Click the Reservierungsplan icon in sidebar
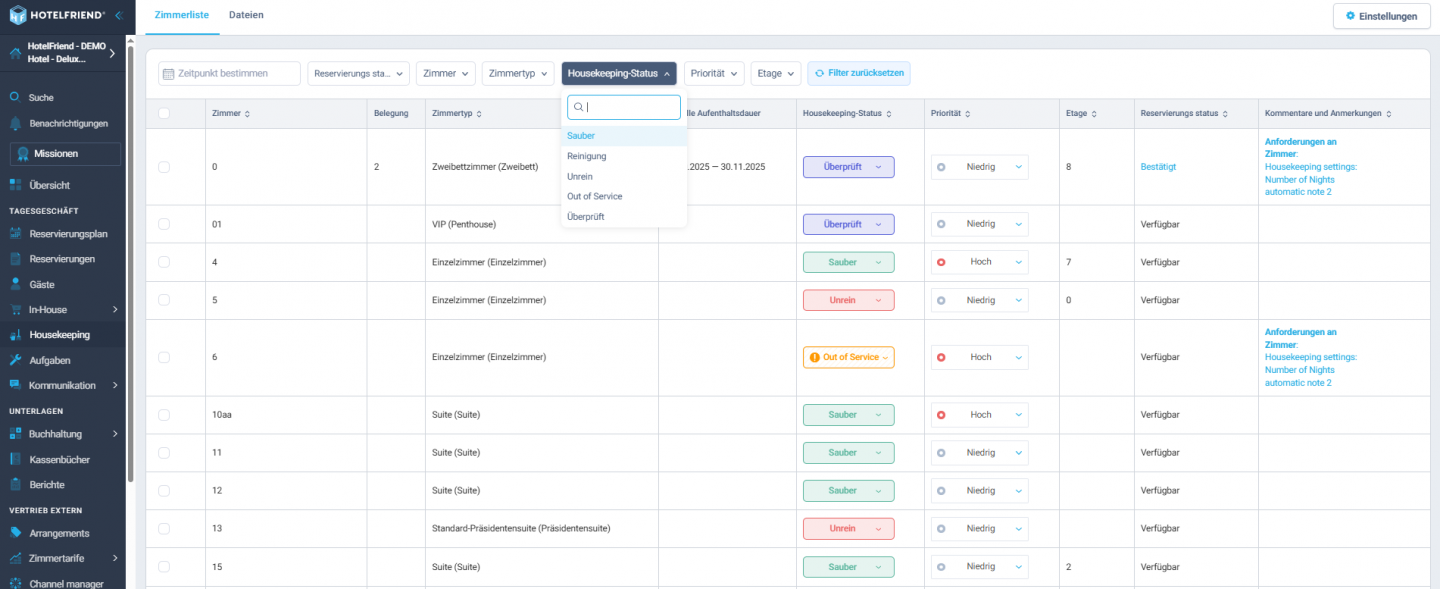Screen dimensions: 1440x589 15,234
